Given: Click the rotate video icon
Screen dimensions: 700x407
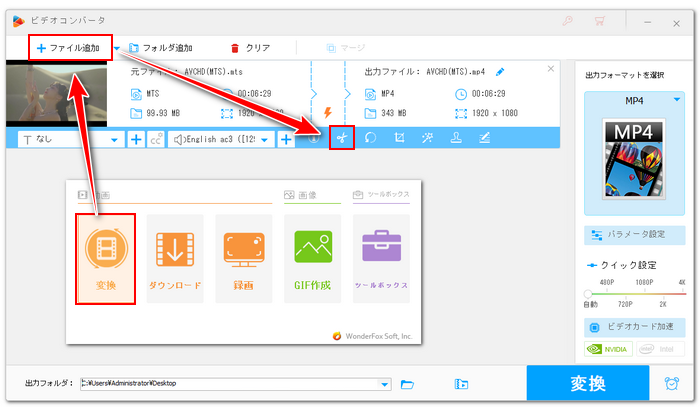Looking at the screenshot, I should [370, 139].
